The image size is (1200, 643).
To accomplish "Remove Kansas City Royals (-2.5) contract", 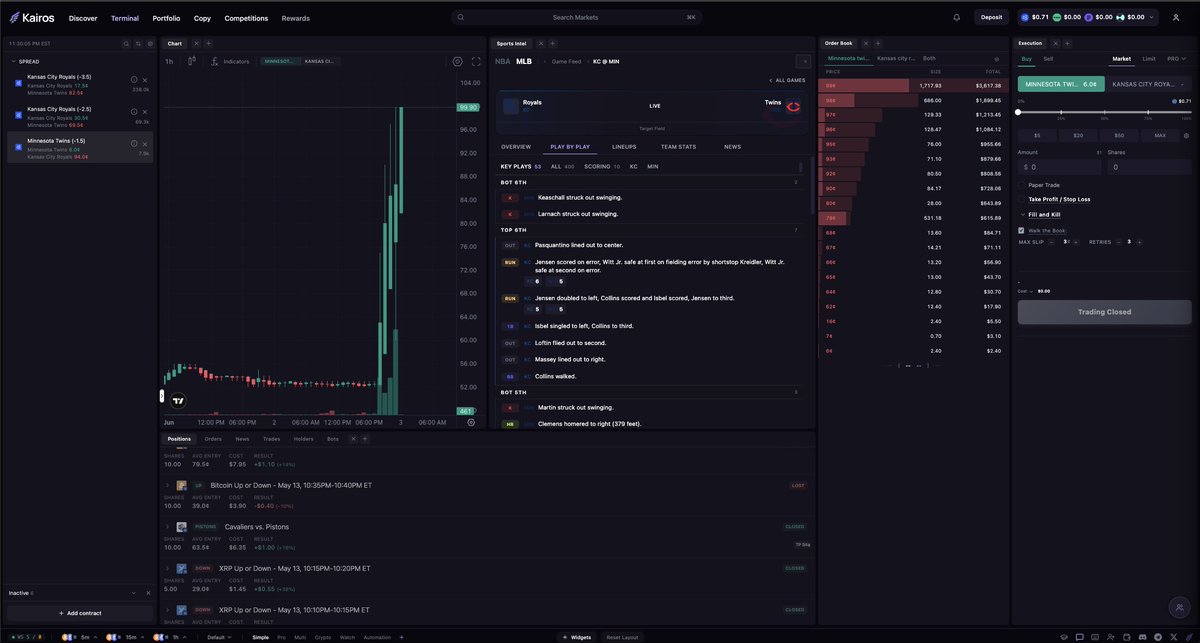I will 145,112.
